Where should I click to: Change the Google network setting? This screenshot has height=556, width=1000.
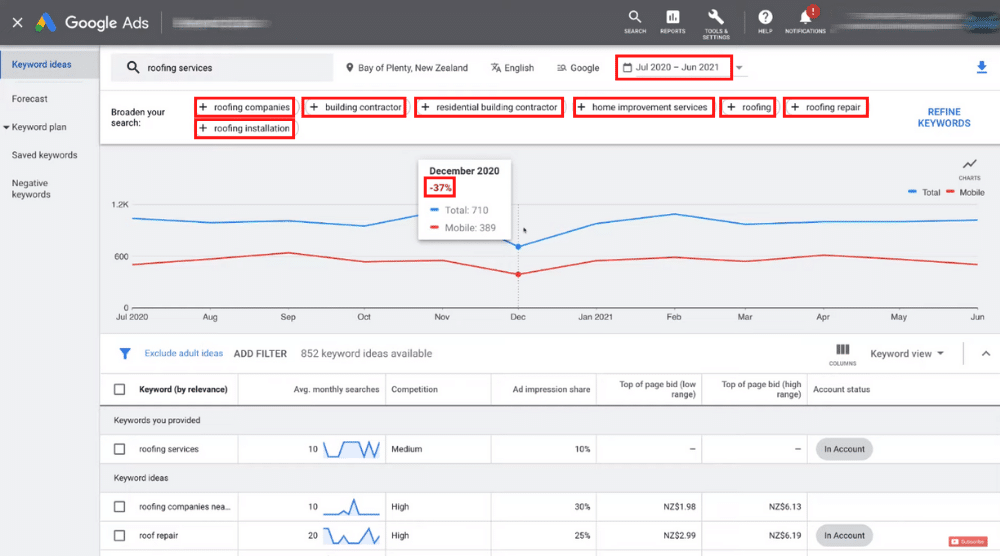pyautogui.click(x=578, y=68)
